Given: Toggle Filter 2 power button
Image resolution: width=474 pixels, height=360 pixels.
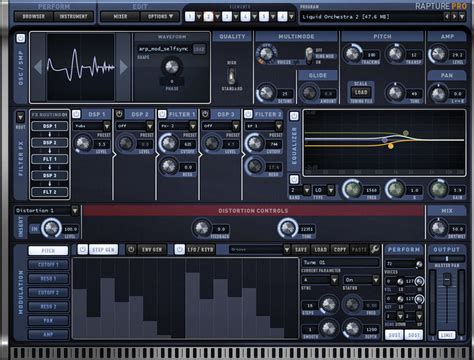Looking at the screenshot, I should [x=248, y=114].
